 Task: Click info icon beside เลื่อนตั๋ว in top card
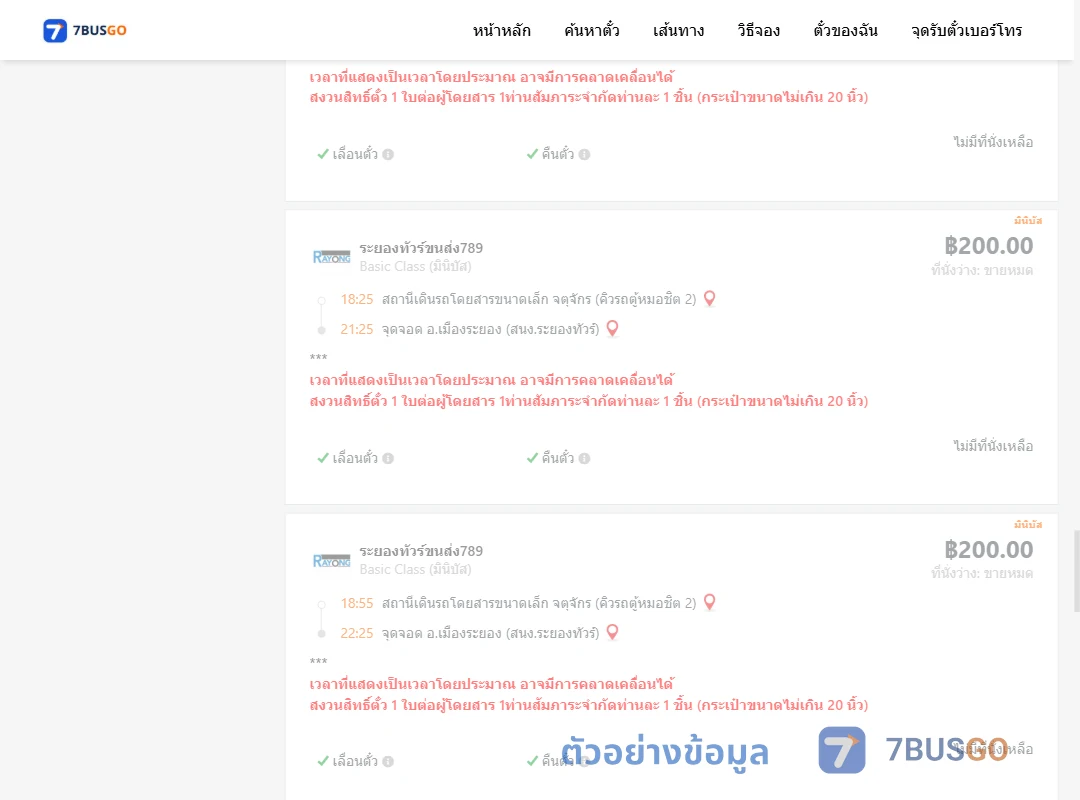click(388, 154)
